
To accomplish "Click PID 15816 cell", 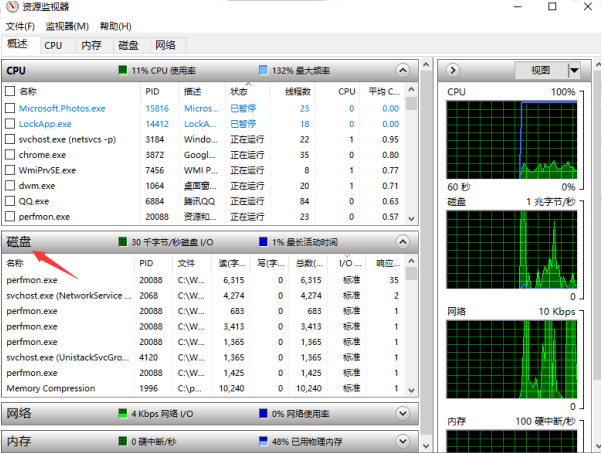I will click(x=157, y=108).
